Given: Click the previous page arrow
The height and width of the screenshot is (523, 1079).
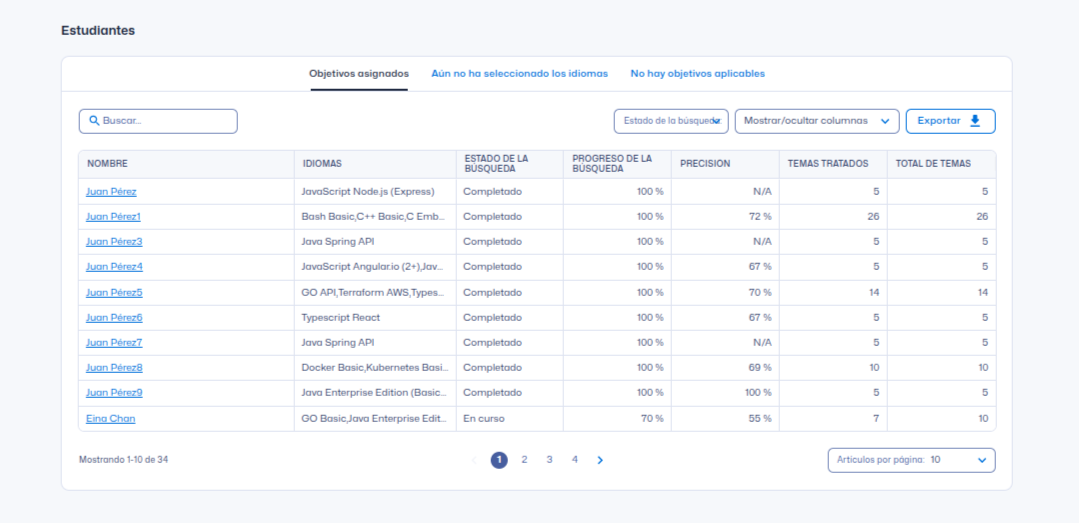Looking at the screenshot, I should (474, 460).
